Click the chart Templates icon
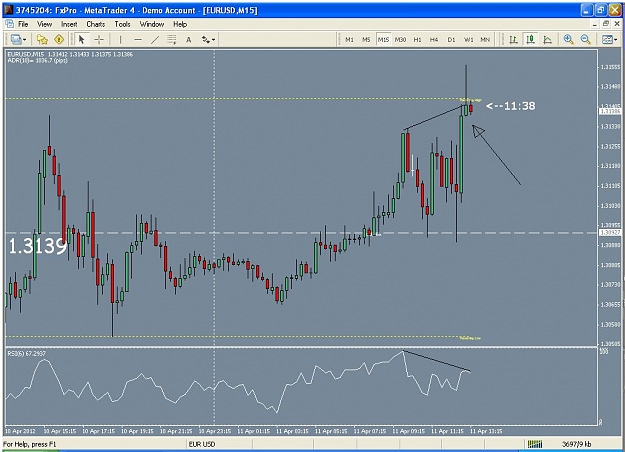 click(607, 39)
